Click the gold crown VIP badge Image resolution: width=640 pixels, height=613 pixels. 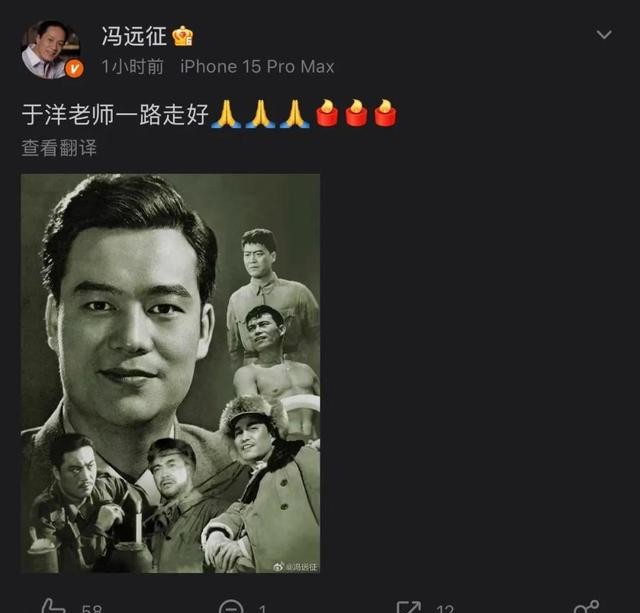[182, 36]
